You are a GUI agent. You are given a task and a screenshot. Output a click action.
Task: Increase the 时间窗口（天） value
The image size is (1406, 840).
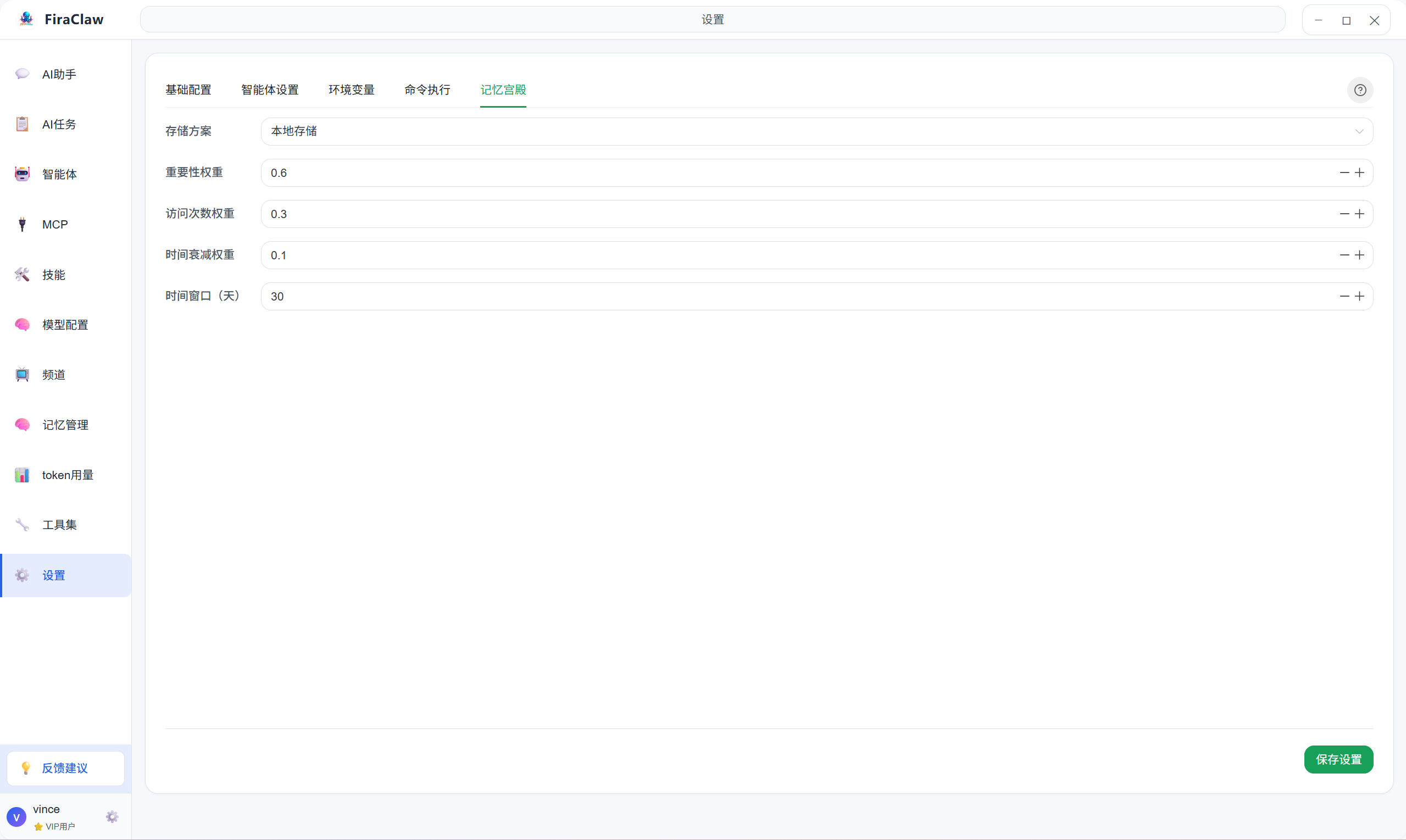point(1360,297)
